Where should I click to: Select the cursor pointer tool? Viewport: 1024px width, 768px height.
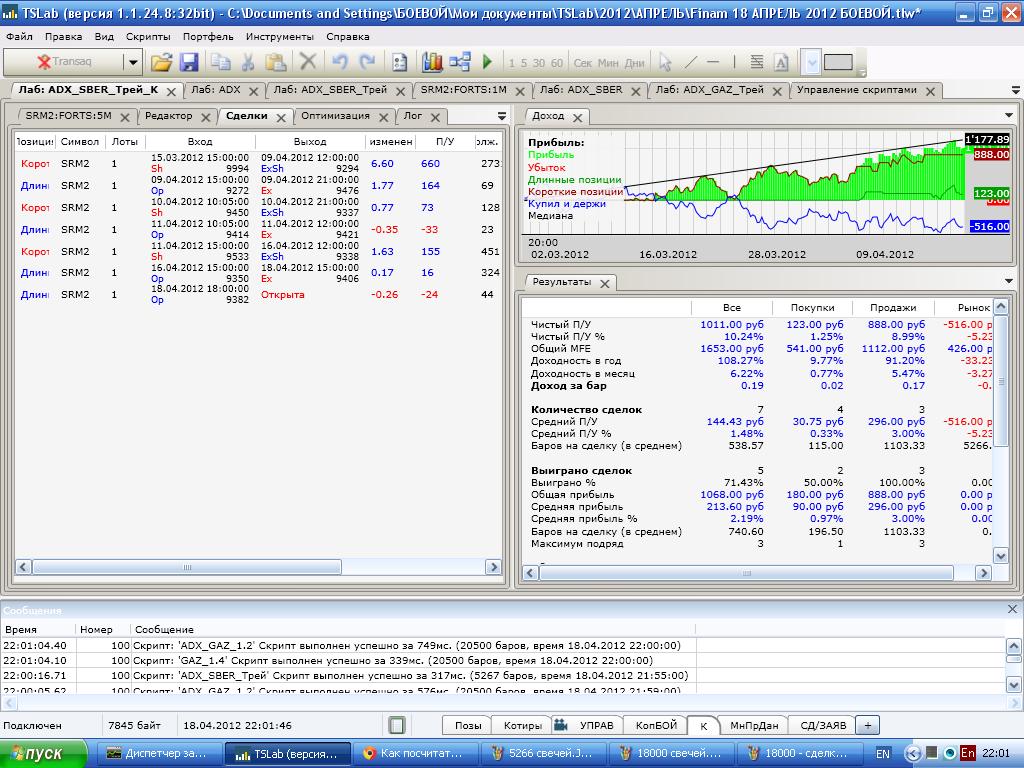pyautogui.click(x=665, y=63)
